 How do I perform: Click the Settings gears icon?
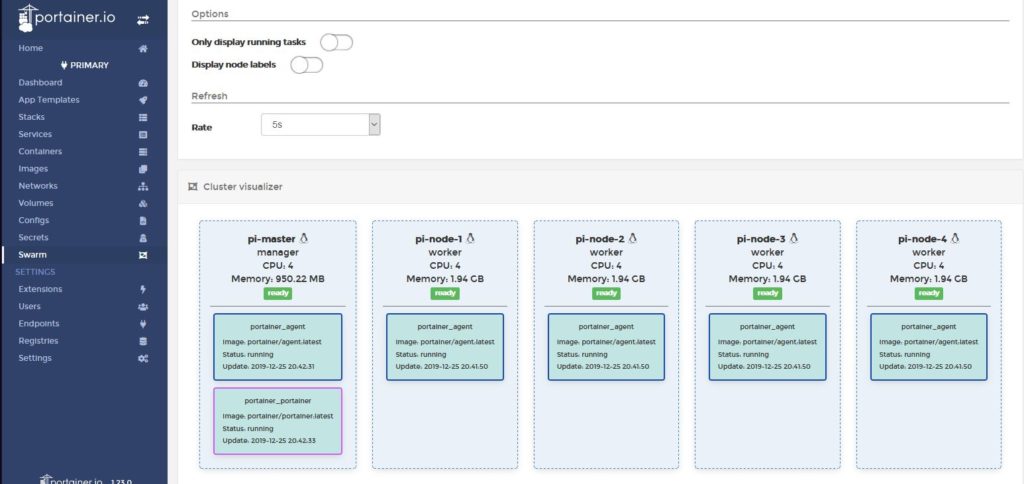(x=143, y=359)
